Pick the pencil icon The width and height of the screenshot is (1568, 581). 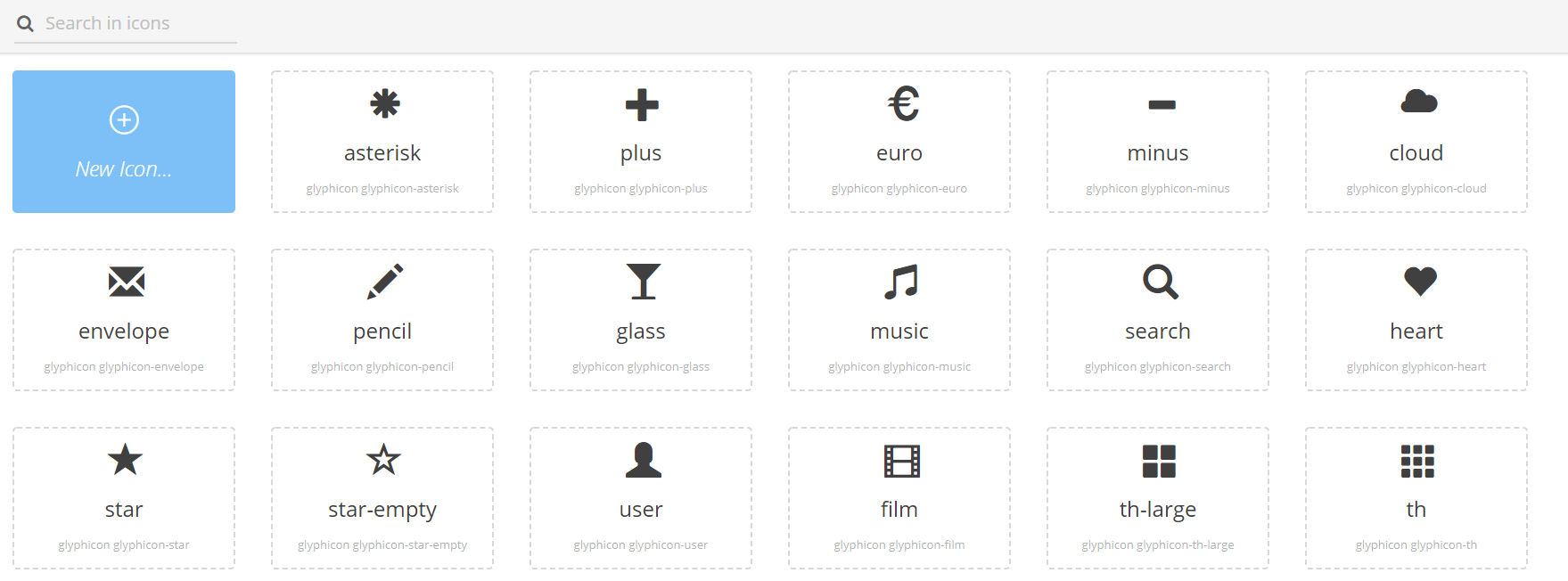point(384,282)
